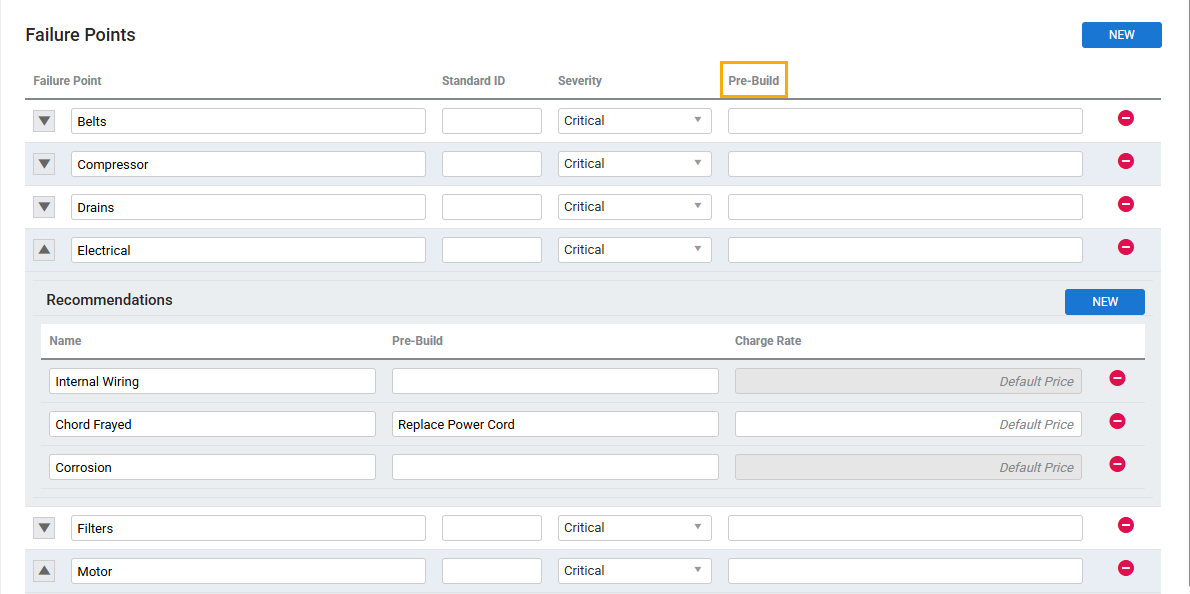Click the red remove icon for Drains
Image resolution: width=1190 pixels, height=594 pixels.
click(x=1125, y=204)
